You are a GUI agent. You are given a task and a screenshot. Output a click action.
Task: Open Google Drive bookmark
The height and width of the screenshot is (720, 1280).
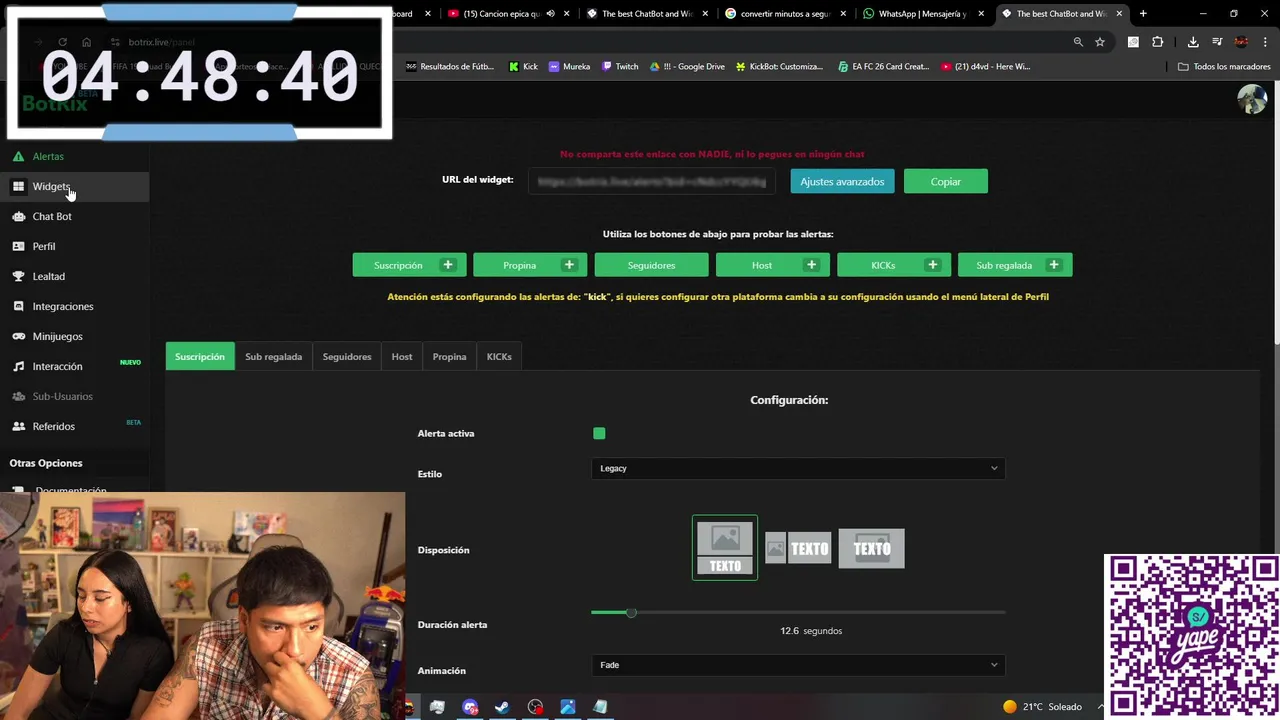pos(687,66)
